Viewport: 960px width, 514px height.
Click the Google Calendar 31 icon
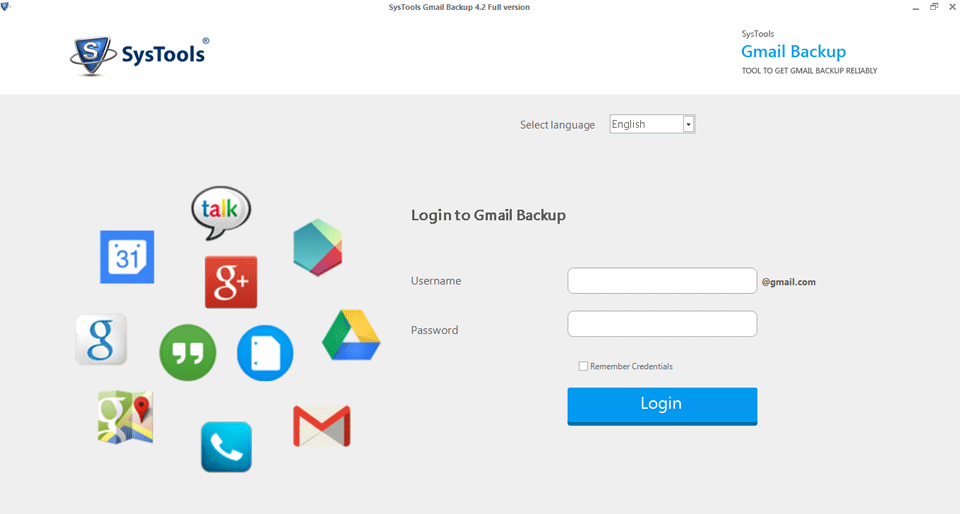pyautogui.click(x=127, y=257)
